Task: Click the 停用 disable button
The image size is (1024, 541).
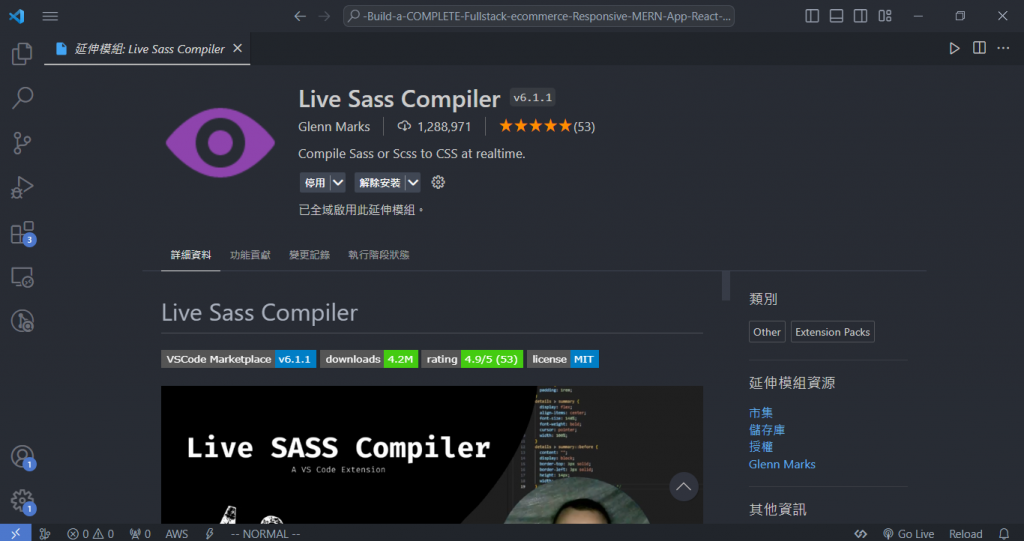Action: point(315,183)
